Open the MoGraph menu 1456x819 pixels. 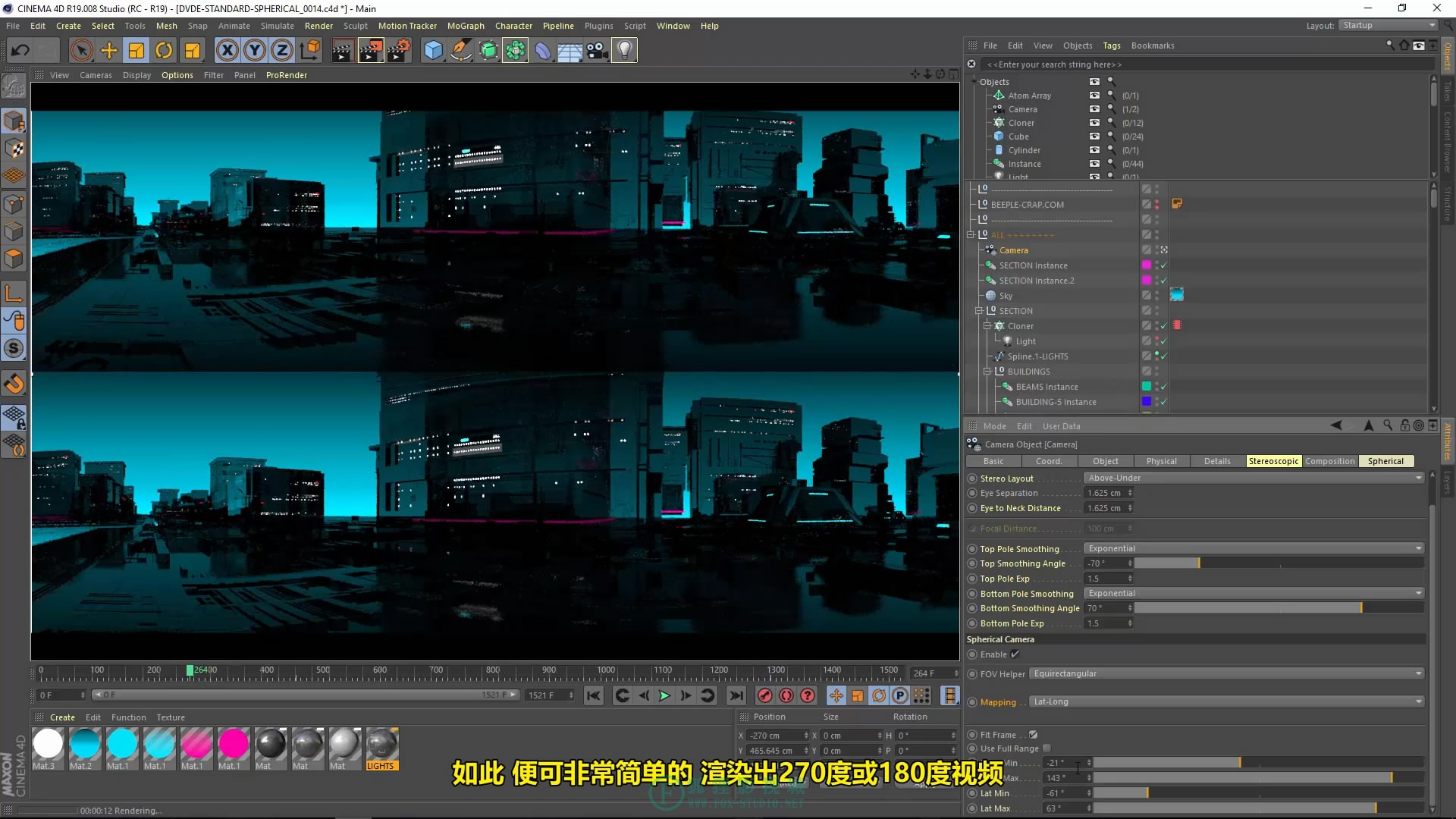tap(466, 26)
